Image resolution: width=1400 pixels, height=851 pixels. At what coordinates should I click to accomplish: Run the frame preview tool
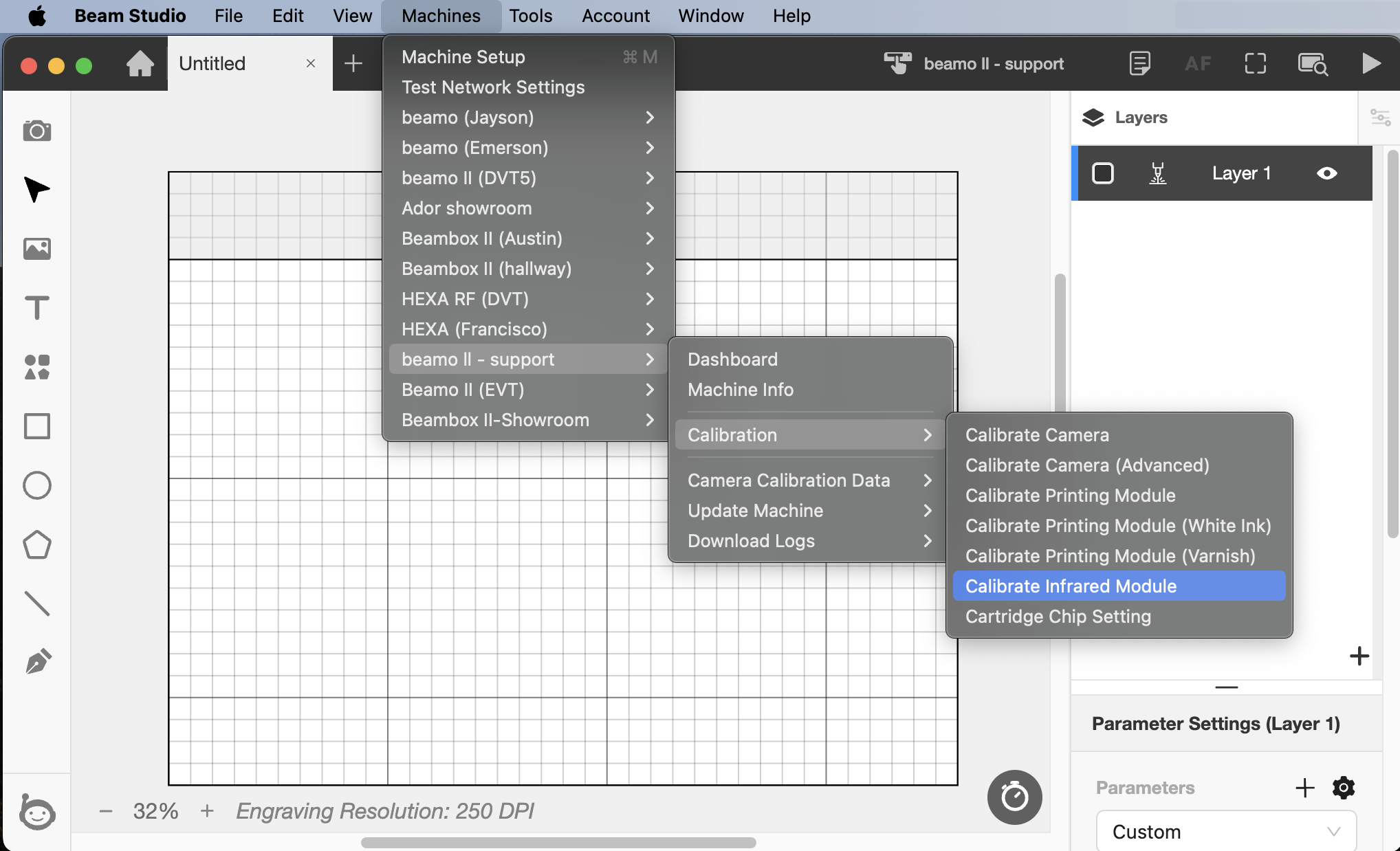tap(1256, 64)
